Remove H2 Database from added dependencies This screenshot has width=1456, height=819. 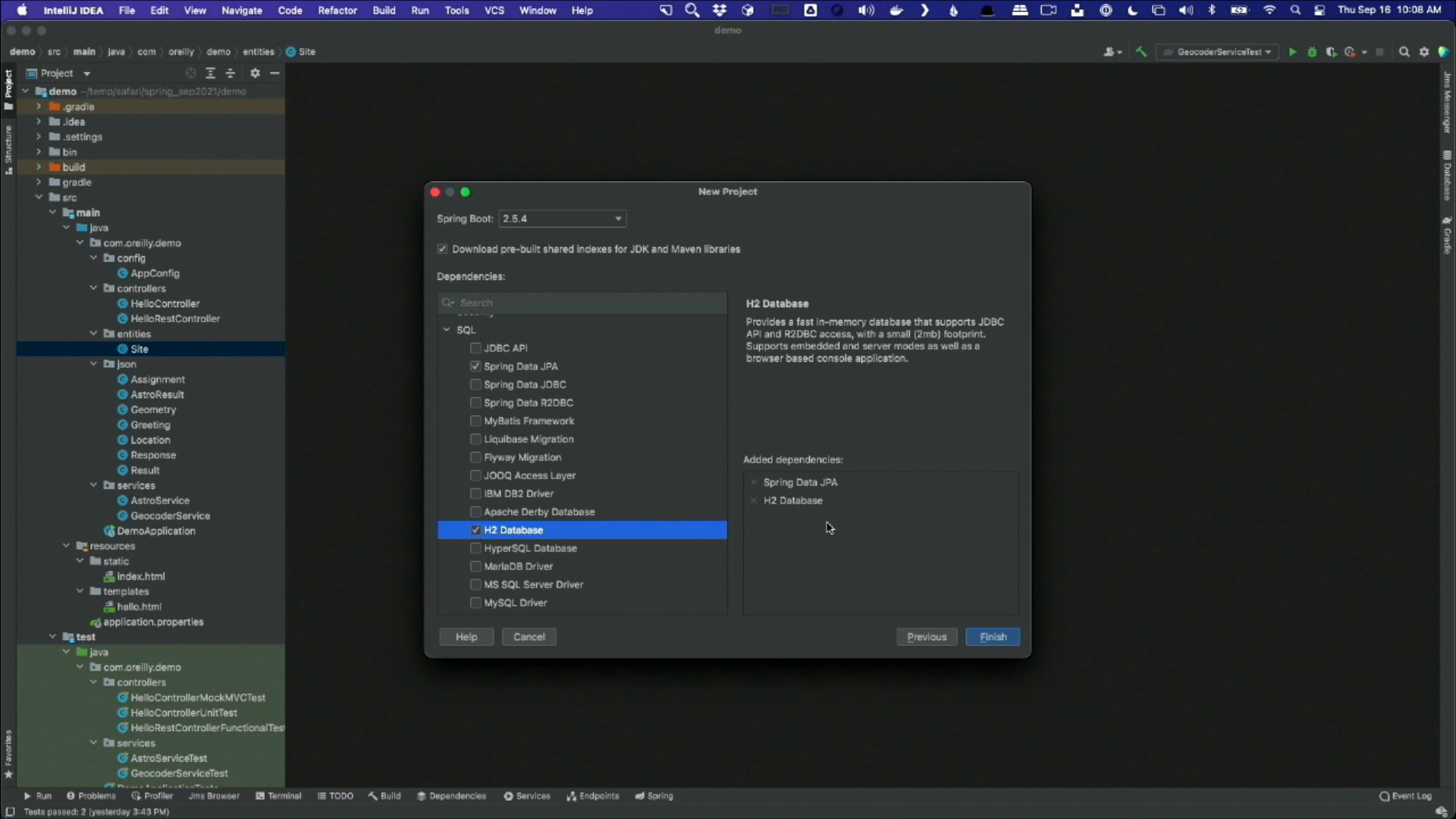tap(754, 500)
